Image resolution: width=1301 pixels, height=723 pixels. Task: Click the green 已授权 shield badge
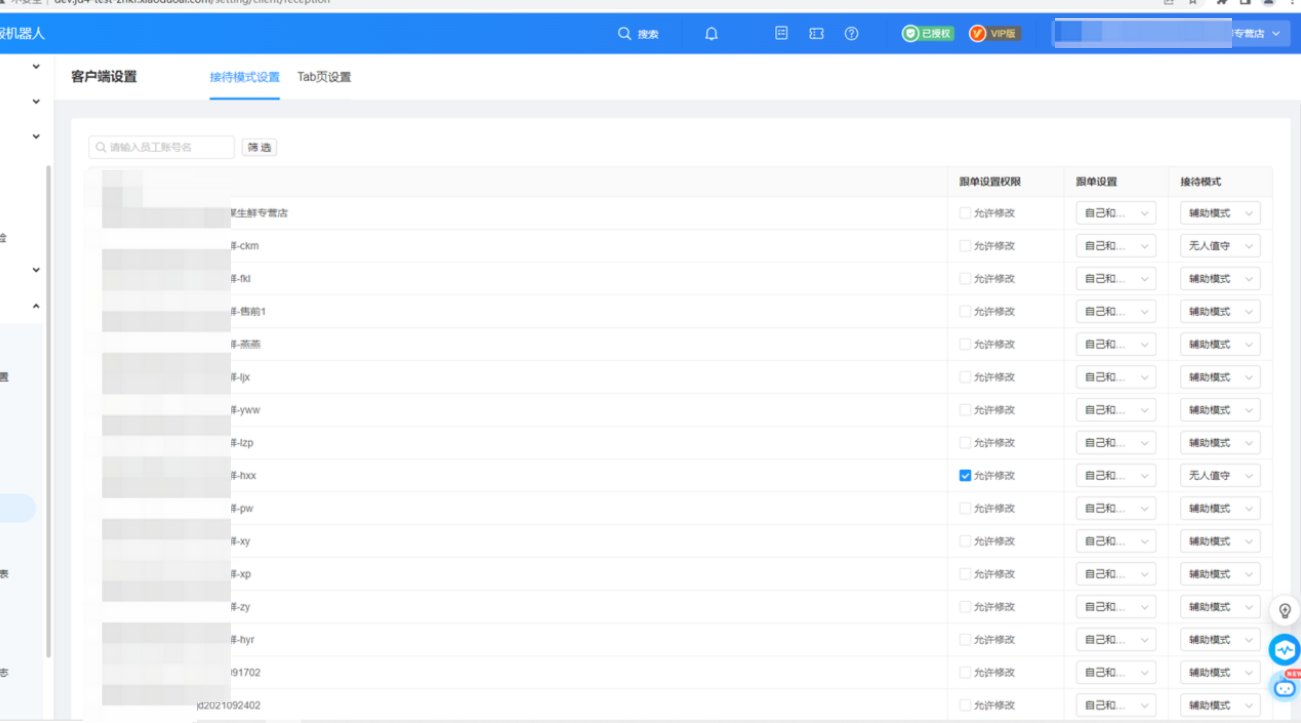928,33
